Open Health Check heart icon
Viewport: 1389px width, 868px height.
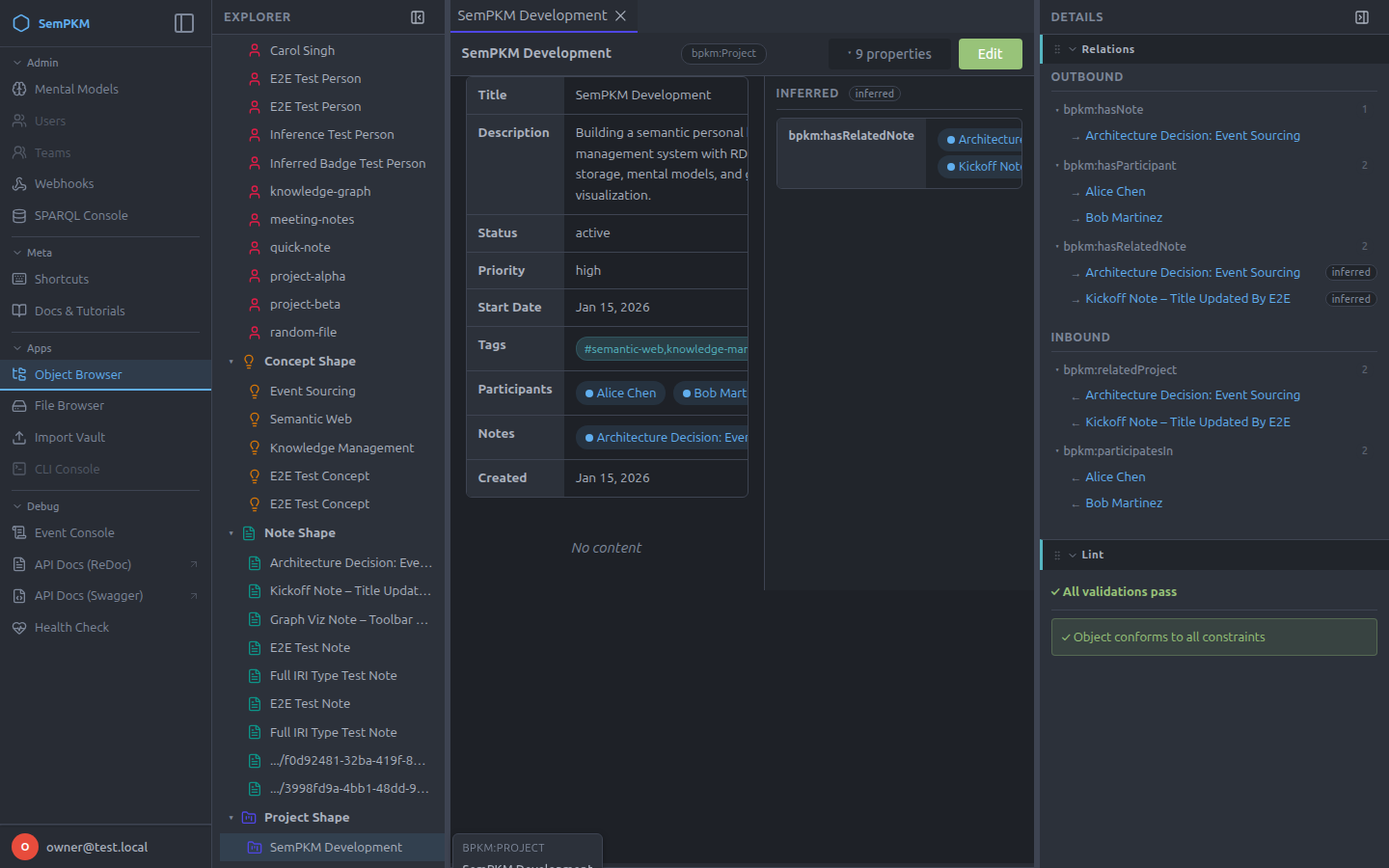tap(19, 627)
